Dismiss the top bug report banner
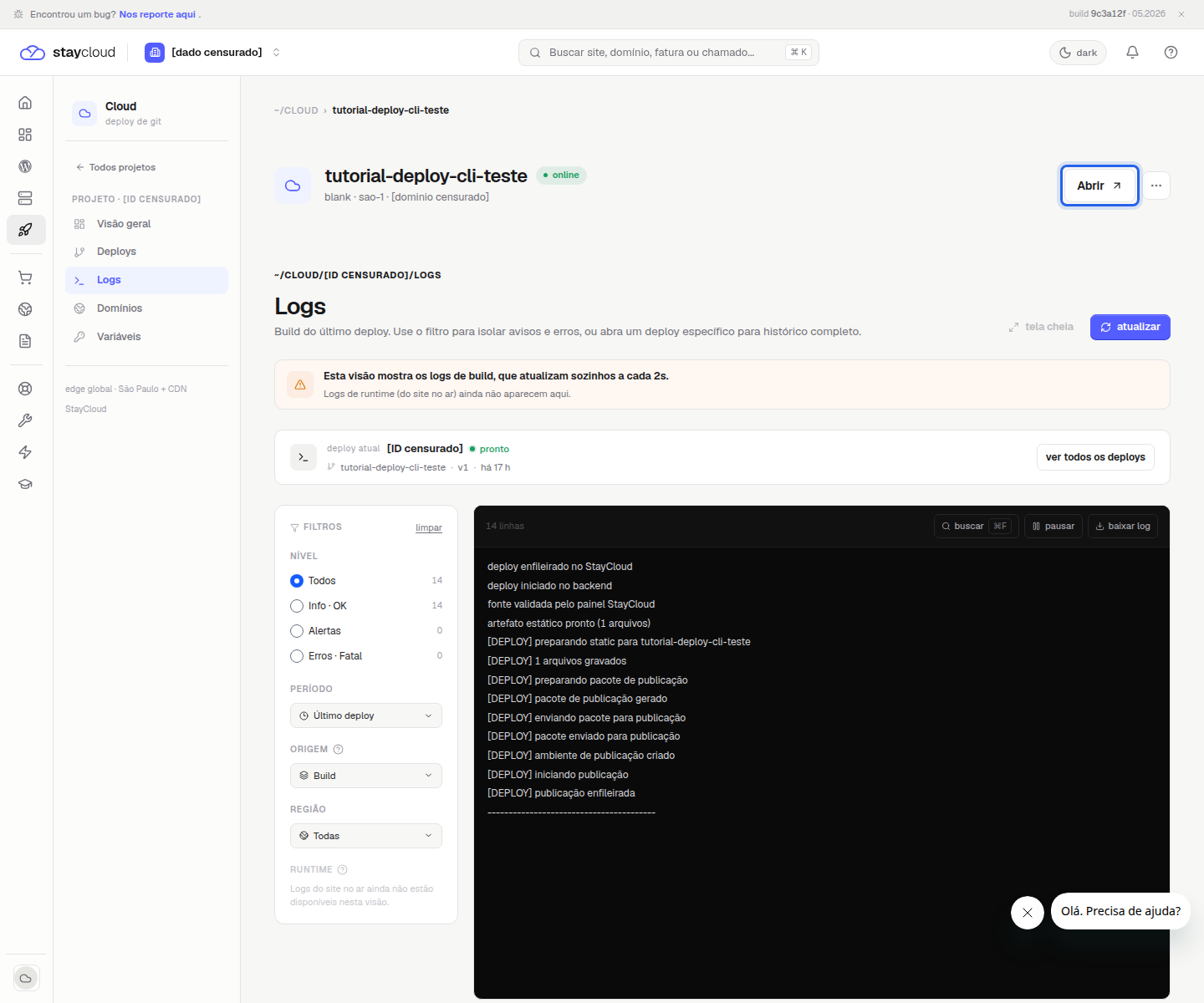The image size is (1204, 1003). [x=1181, y=14]
